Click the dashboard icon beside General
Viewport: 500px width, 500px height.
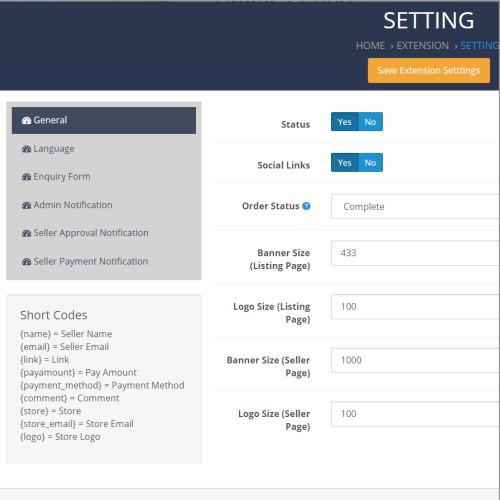[x=26, y=121]
